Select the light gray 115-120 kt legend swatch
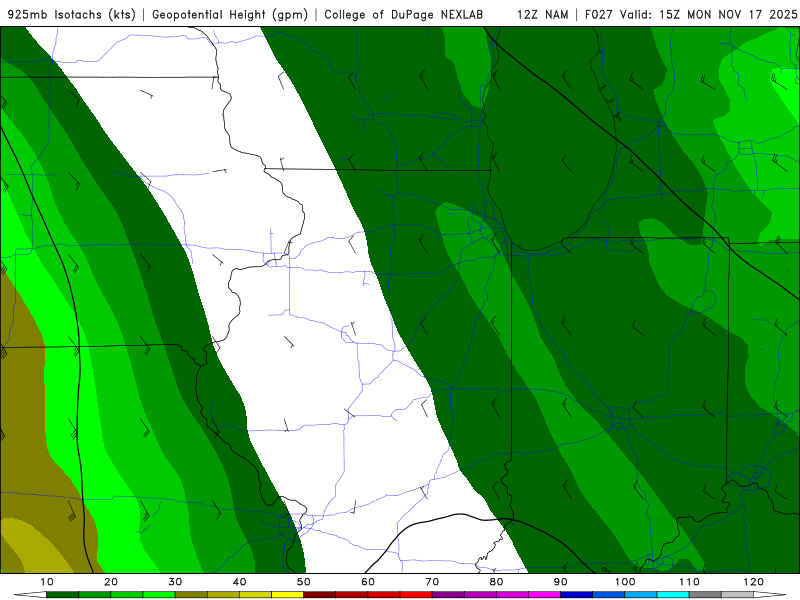The image size is (800, 600). pyautogui.click(x=737, y=595)
